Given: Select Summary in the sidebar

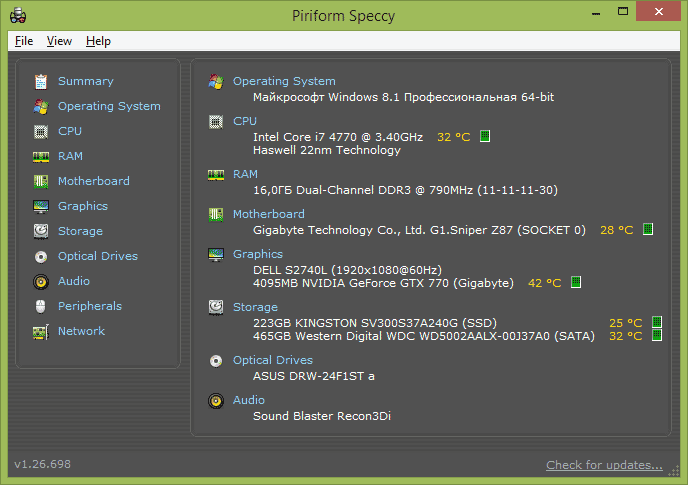Looking at the screenshot, I should point(86,81).
